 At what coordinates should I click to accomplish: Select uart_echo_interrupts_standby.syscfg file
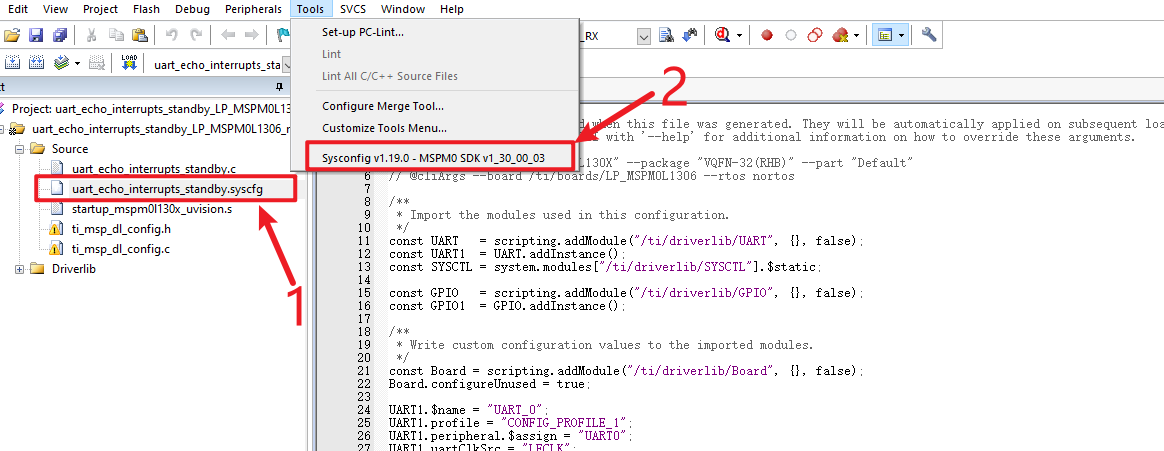167,188
